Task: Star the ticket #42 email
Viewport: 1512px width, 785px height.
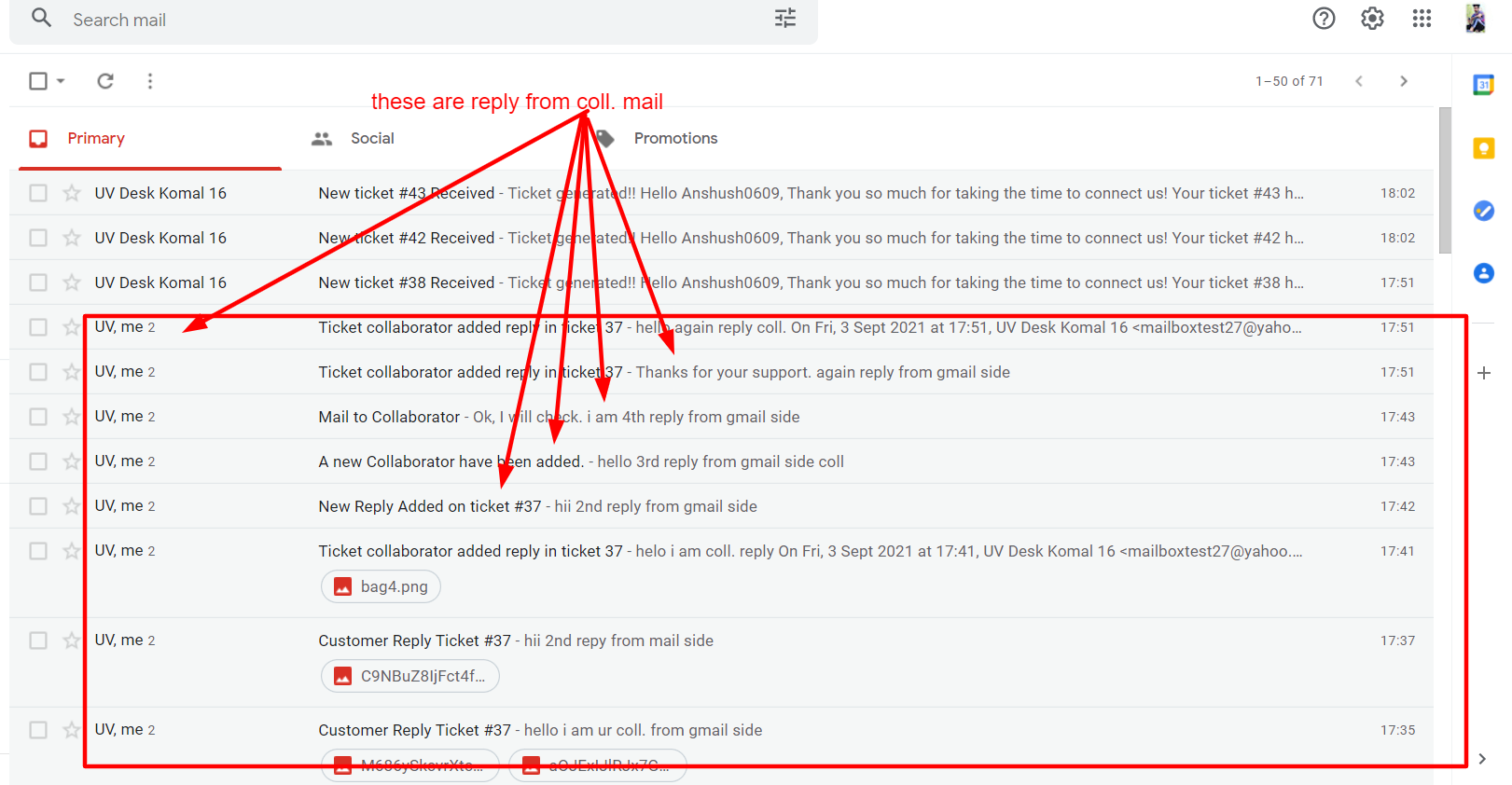Action: (x=72, y=238)
